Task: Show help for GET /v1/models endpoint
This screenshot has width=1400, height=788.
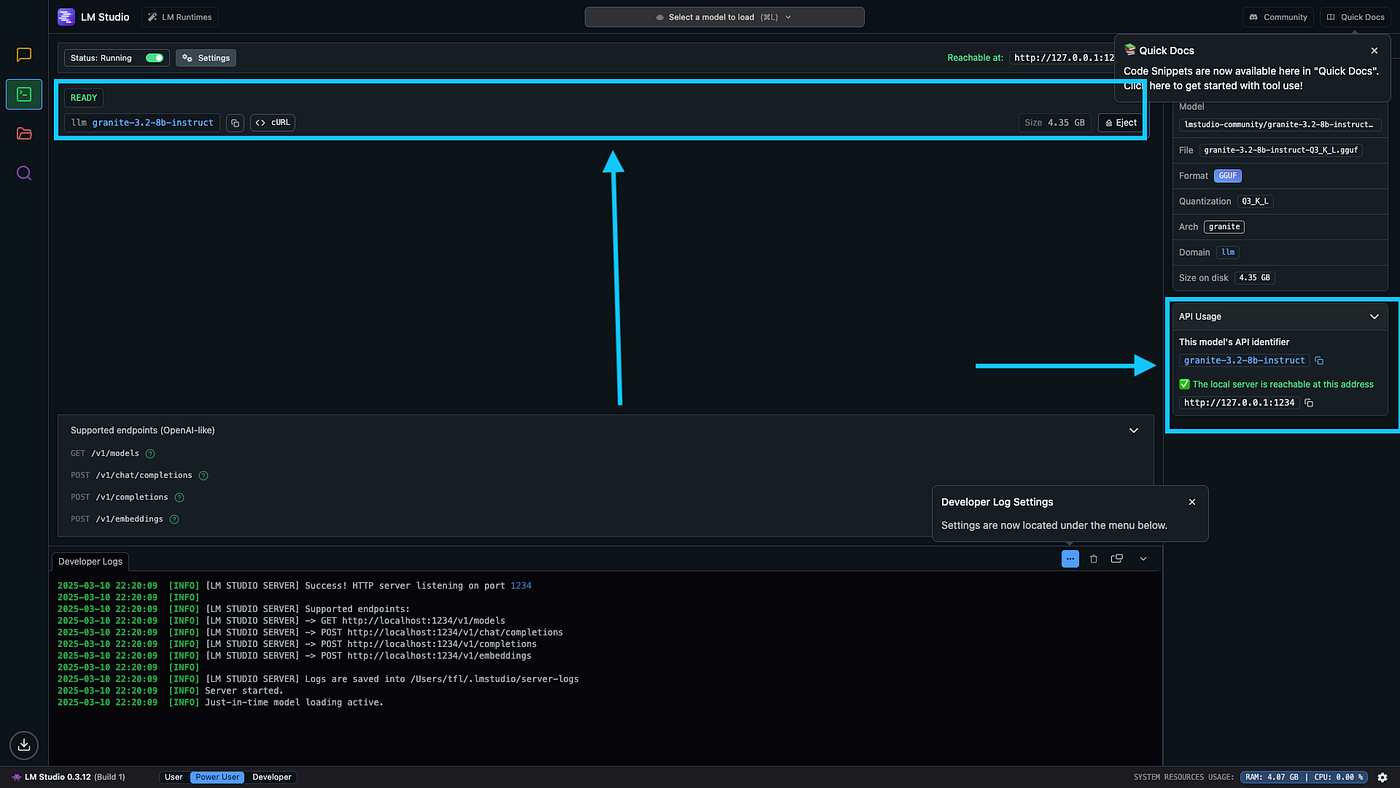Action: [x=150, y=454]
